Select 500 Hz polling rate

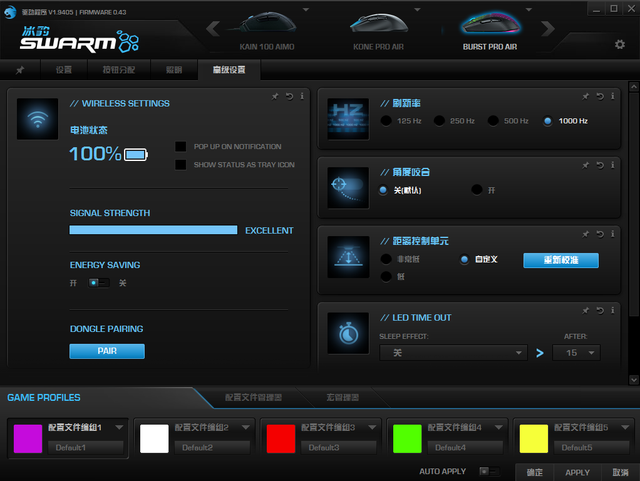click(493, 121)
